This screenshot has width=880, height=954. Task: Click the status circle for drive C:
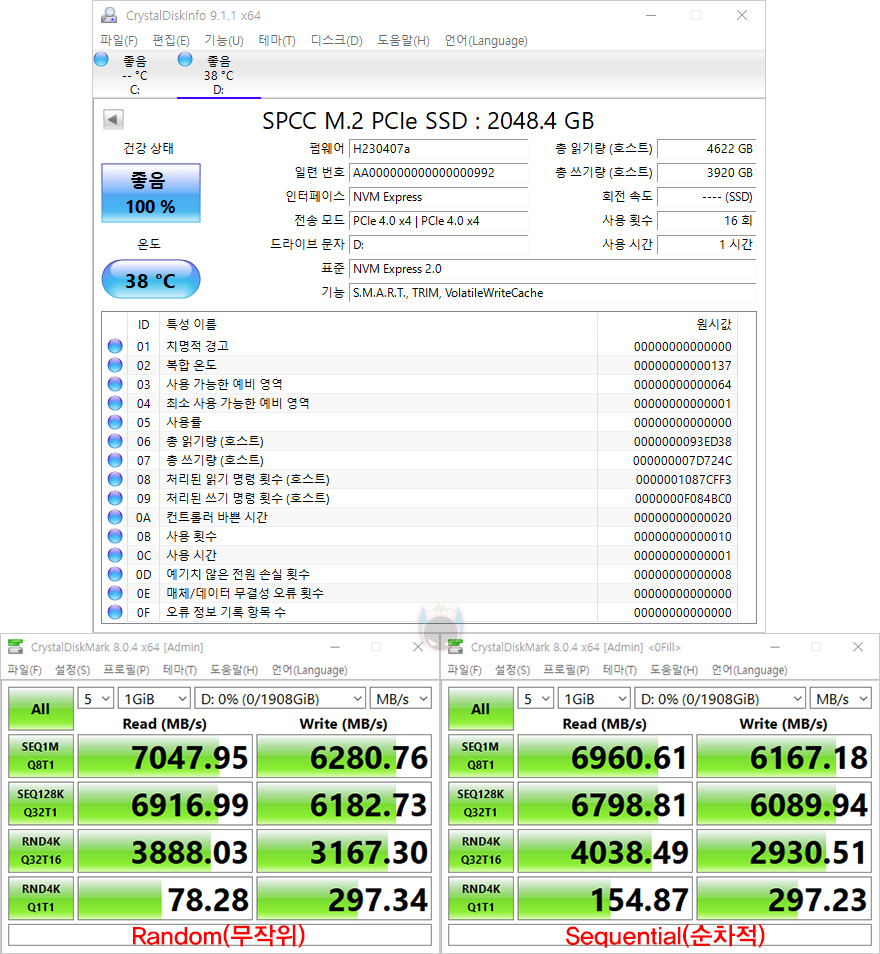coord(101,60)
